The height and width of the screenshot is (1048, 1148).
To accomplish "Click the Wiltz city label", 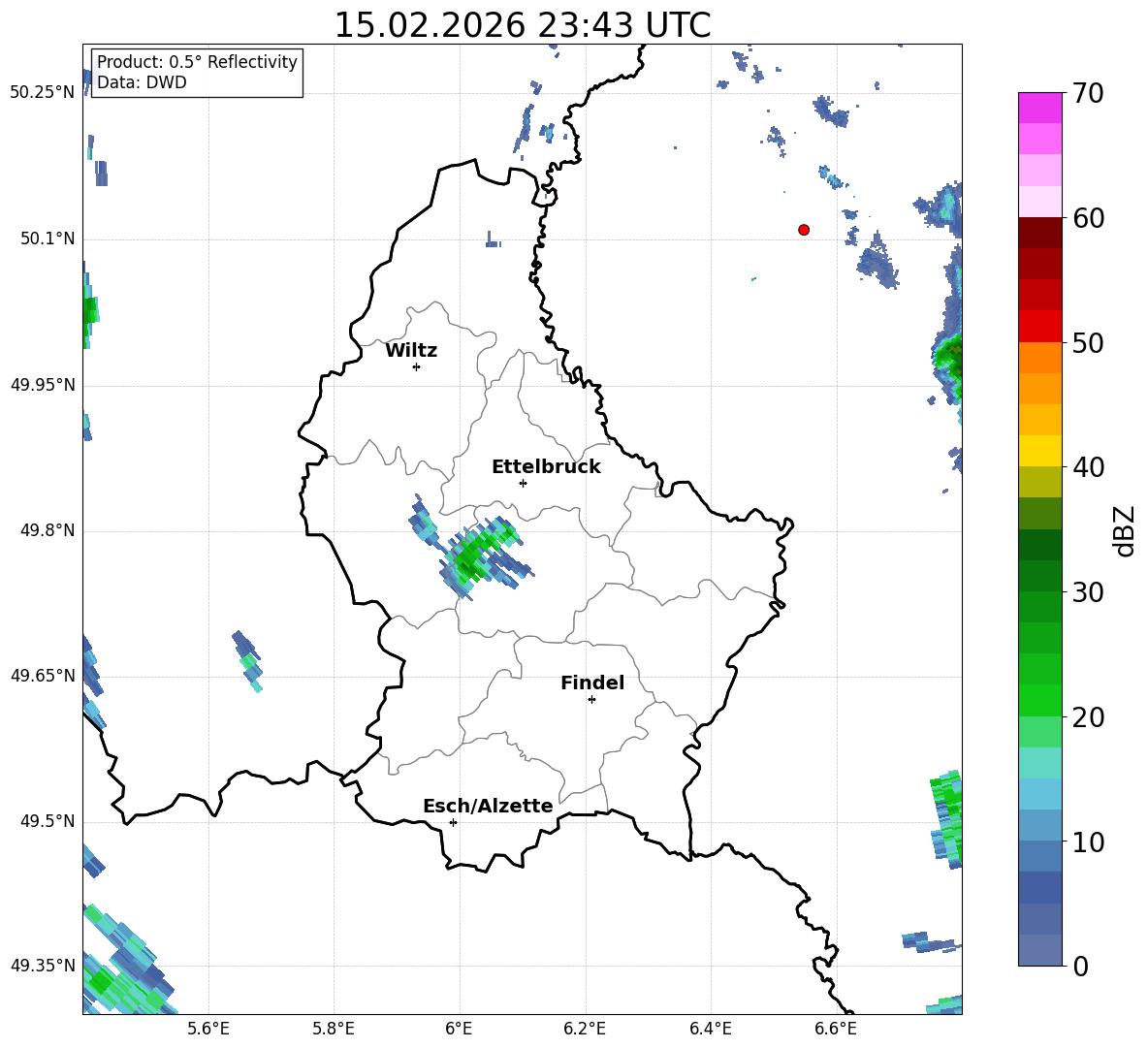I will click(411, 351).
